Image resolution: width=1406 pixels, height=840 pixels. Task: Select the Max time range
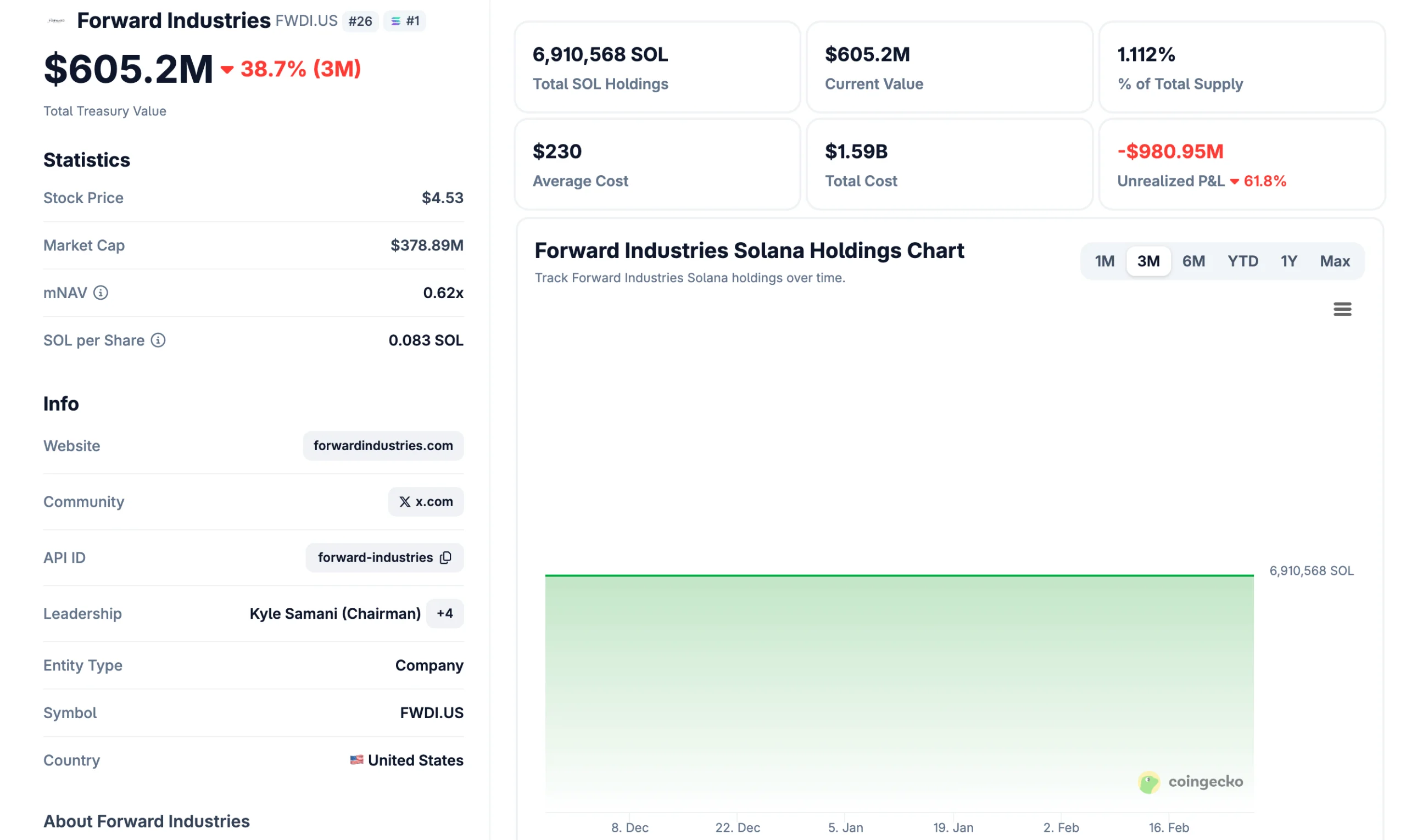click(x=1335, y=261)
